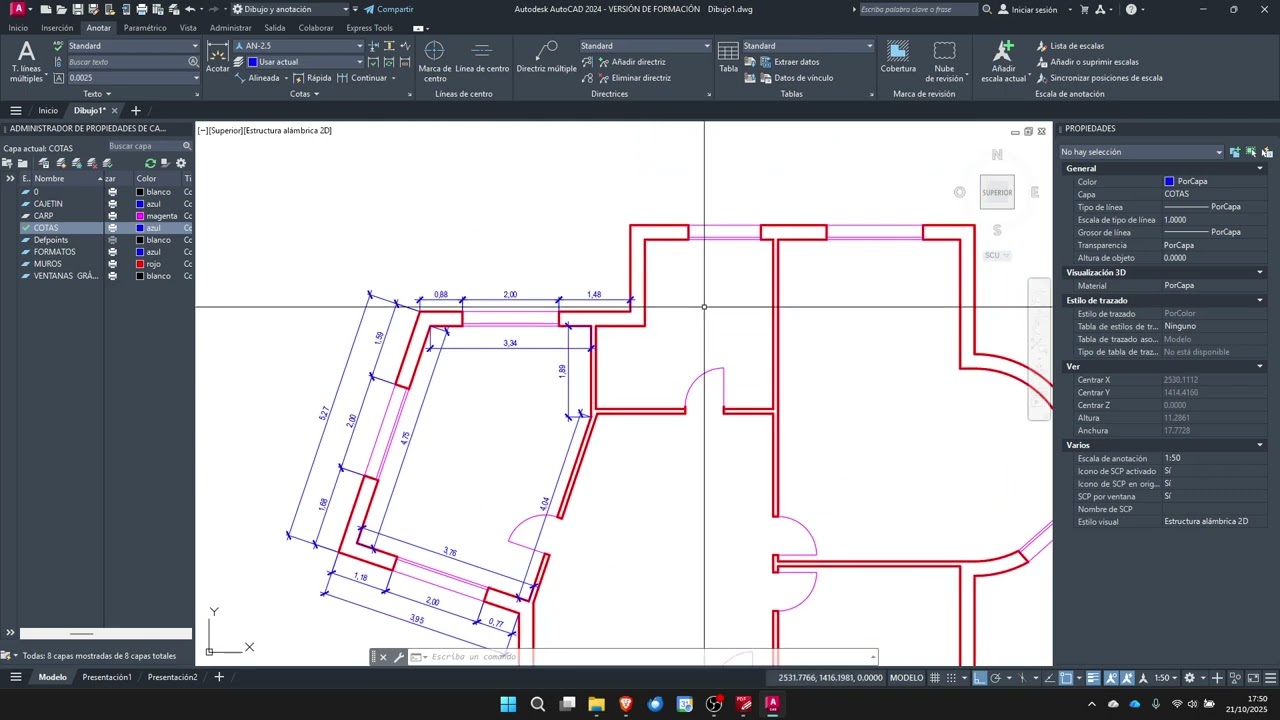Insert a Tabla table

coord(728,58)
